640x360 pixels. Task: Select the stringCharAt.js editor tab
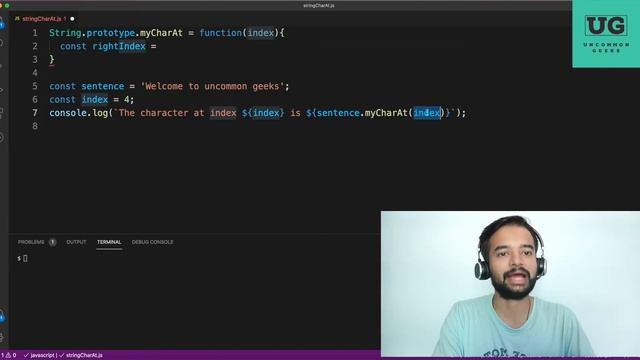coord(44,19)
